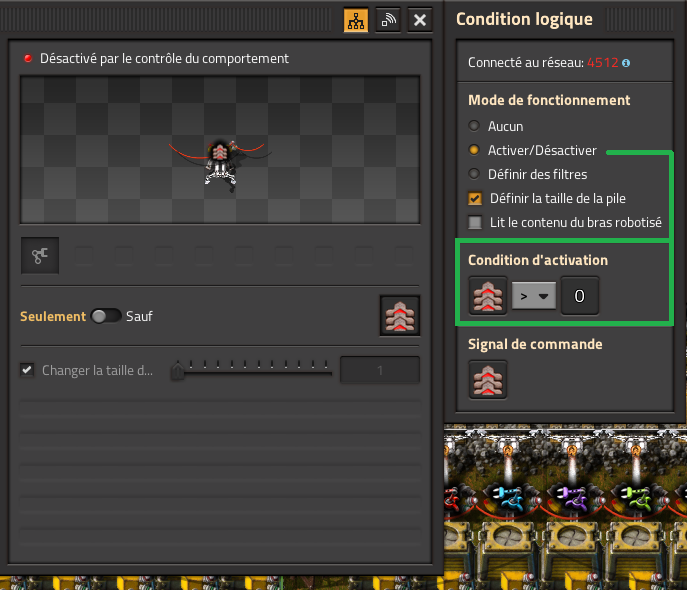Viewport: 687px width, 590px height.
Task: Uncheck Changer la taille de pile
Action: point(27,370)
